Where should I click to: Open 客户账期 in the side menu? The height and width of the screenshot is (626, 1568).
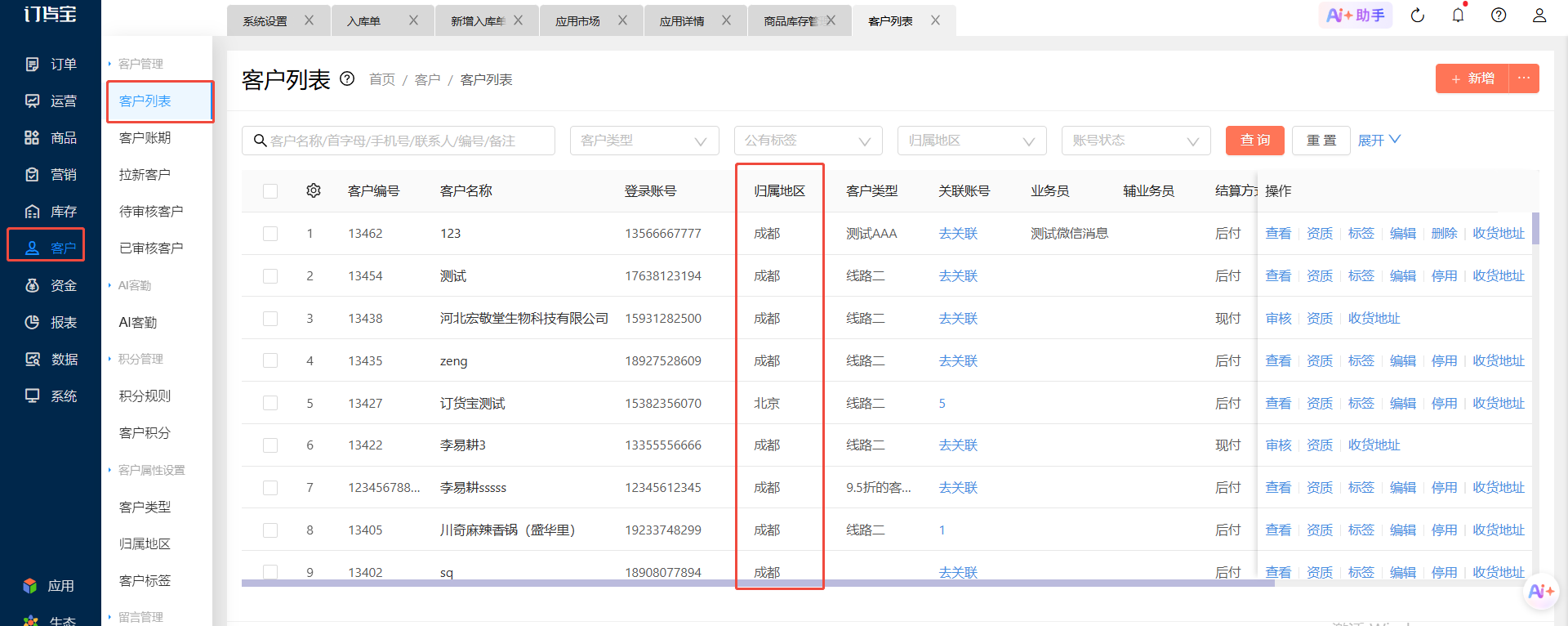tap(145, 137)
